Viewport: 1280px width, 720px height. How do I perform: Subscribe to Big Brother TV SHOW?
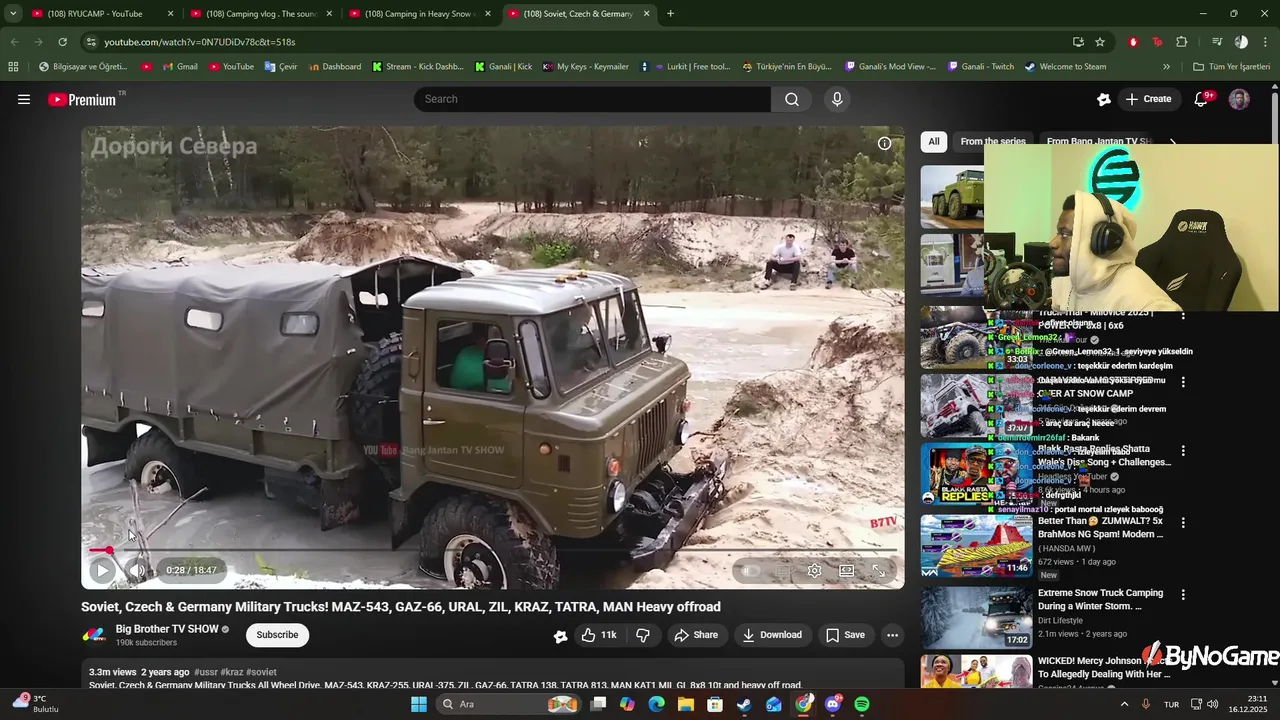[x=277, y=635]
